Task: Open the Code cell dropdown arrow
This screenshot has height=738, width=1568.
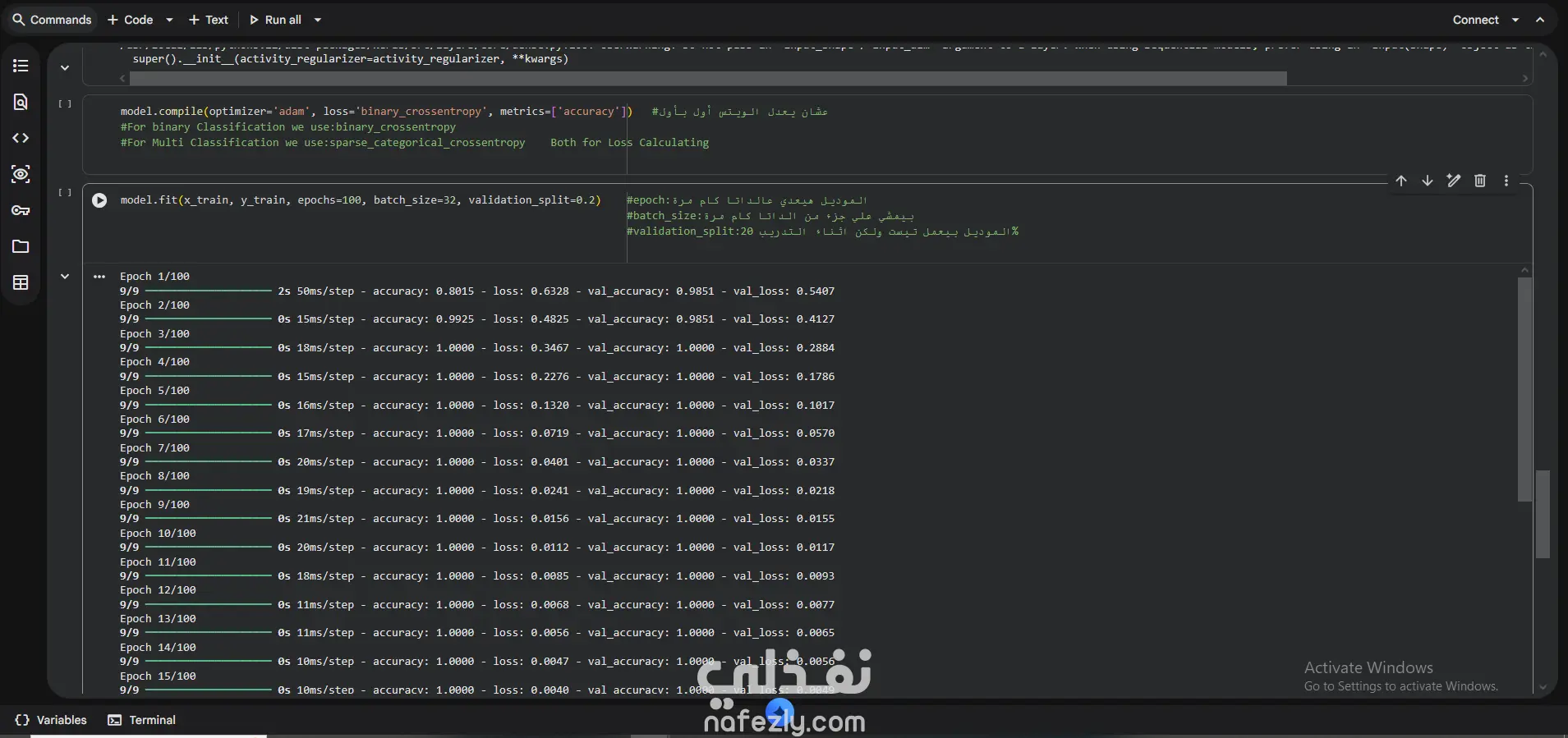Action: [x=169, y=20]
